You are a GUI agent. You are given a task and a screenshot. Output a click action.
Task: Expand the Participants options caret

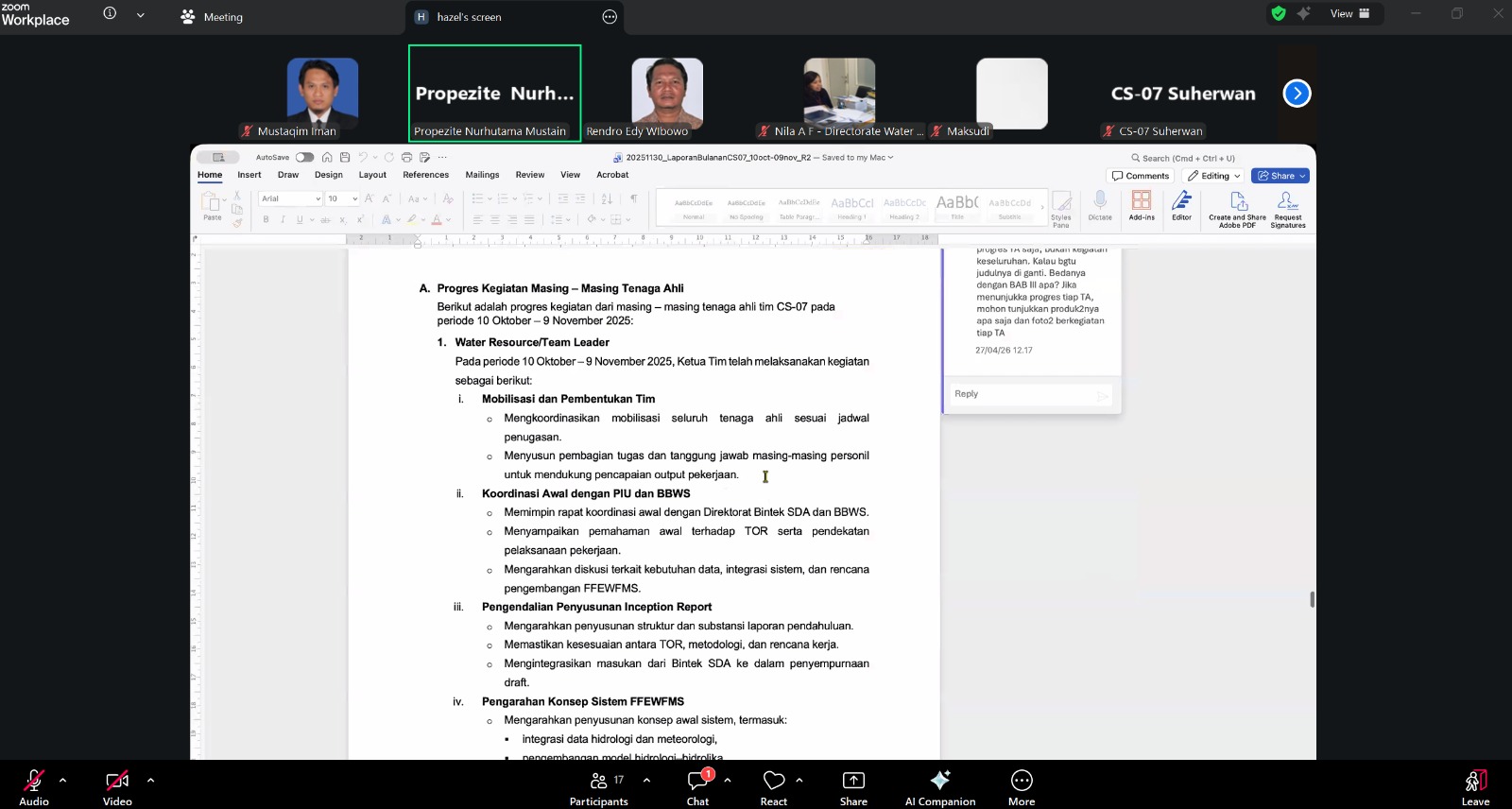pyautogui.click(x=646, y=781)
